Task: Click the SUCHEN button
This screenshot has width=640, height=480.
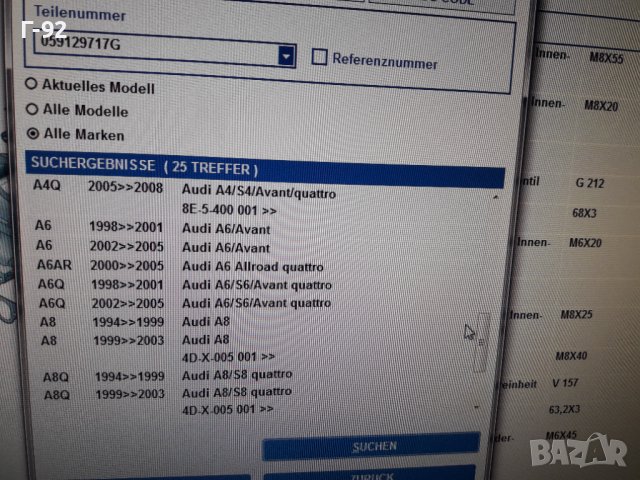Action: pyautogui.click(x=371, y=446)
